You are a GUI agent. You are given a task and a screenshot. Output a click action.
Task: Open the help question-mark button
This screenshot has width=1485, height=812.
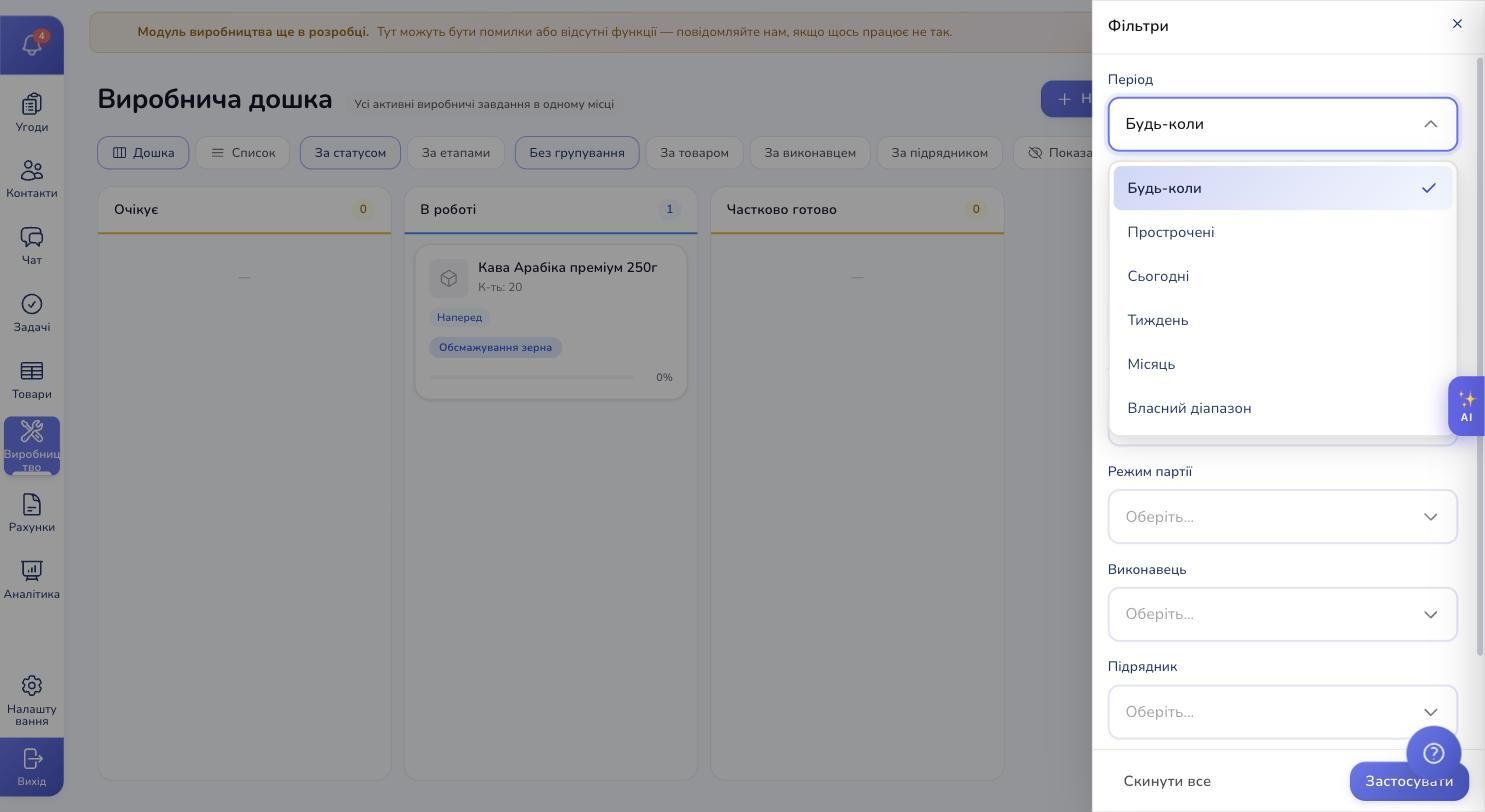1434,753
